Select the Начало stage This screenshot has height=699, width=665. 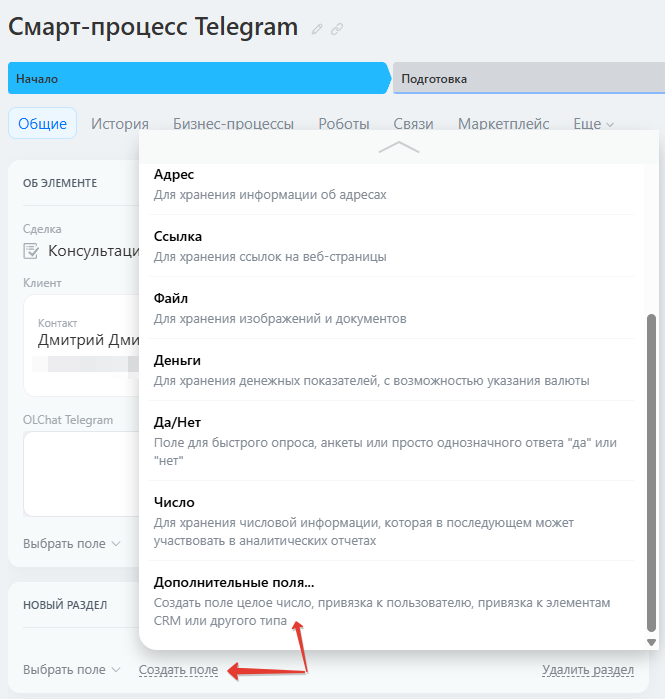pyautogui.click(x=199, y=78)
